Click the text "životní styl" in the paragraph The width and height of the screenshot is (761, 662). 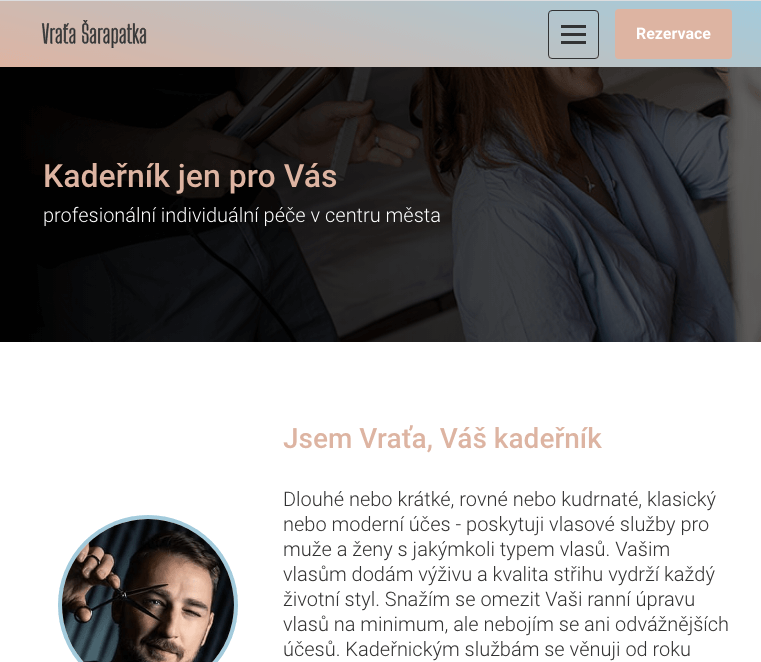click(331, 599)
